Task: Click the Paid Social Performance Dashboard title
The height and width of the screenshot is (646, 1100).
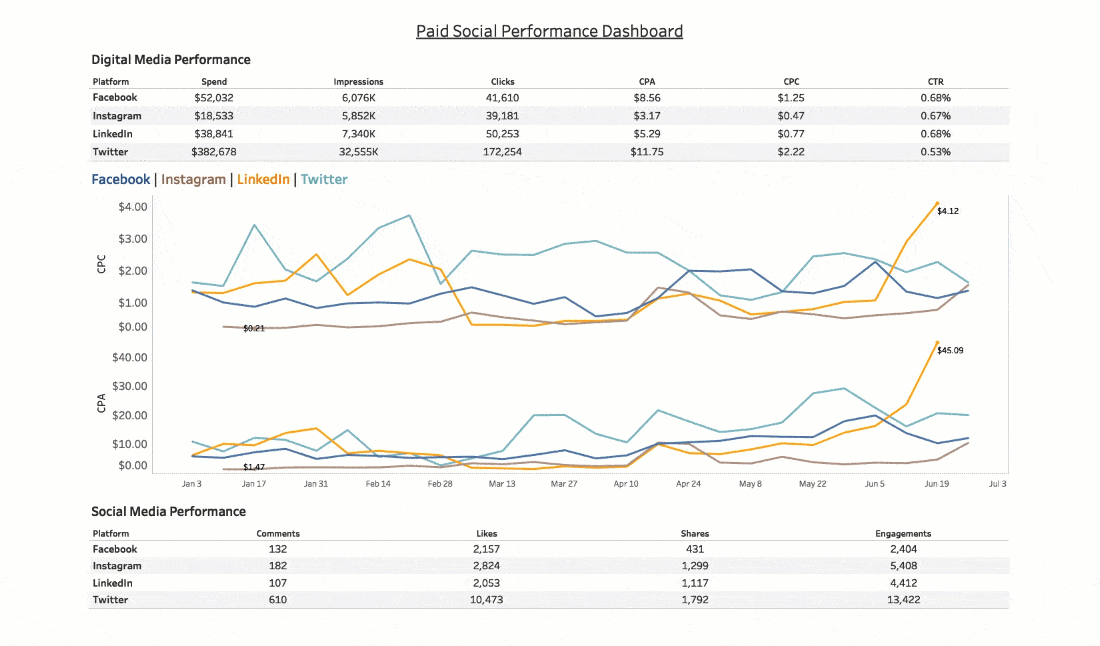Action: pos(549,31)
